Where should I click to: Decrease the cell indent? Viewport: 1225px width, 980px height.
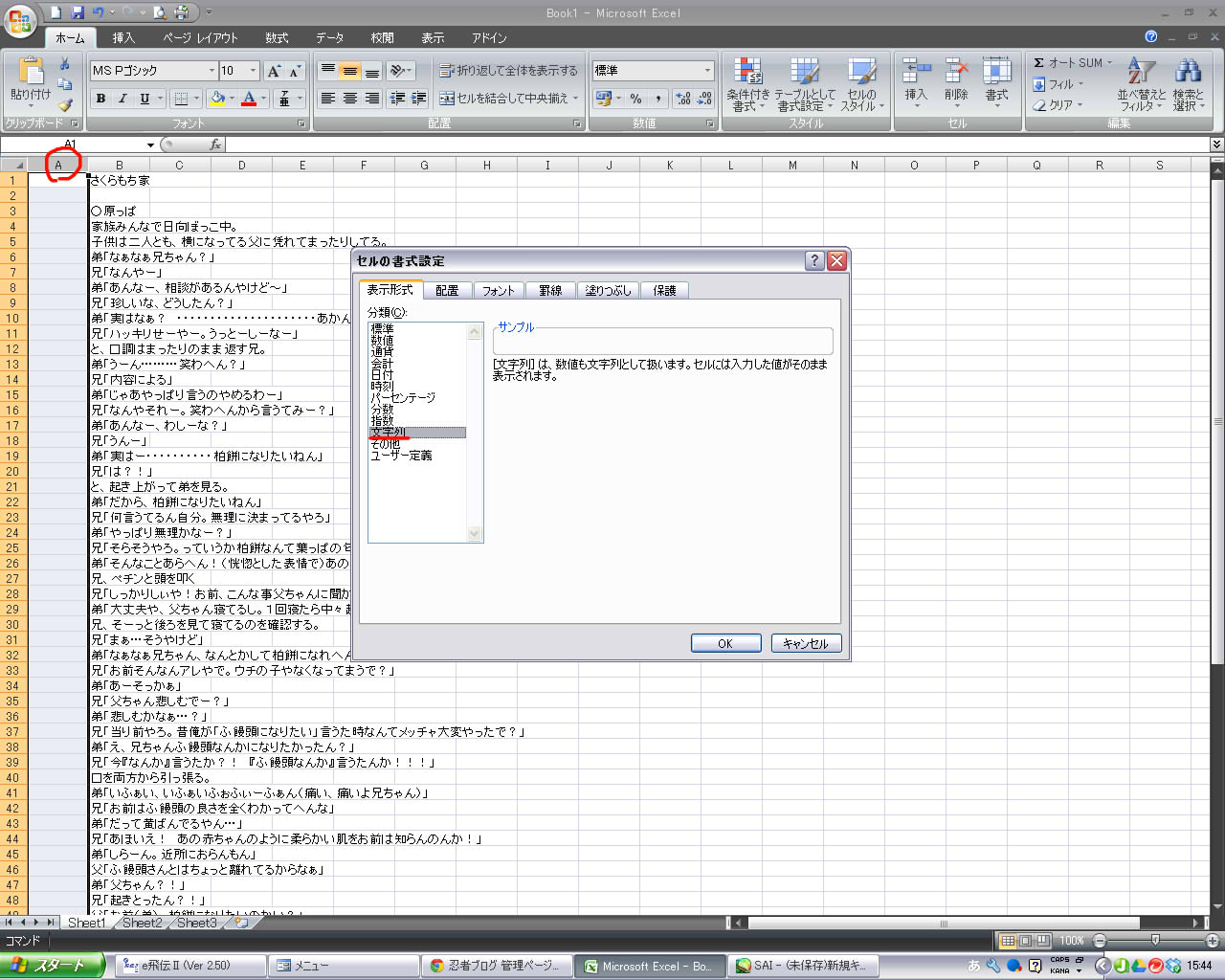click(x=397, y=99)
